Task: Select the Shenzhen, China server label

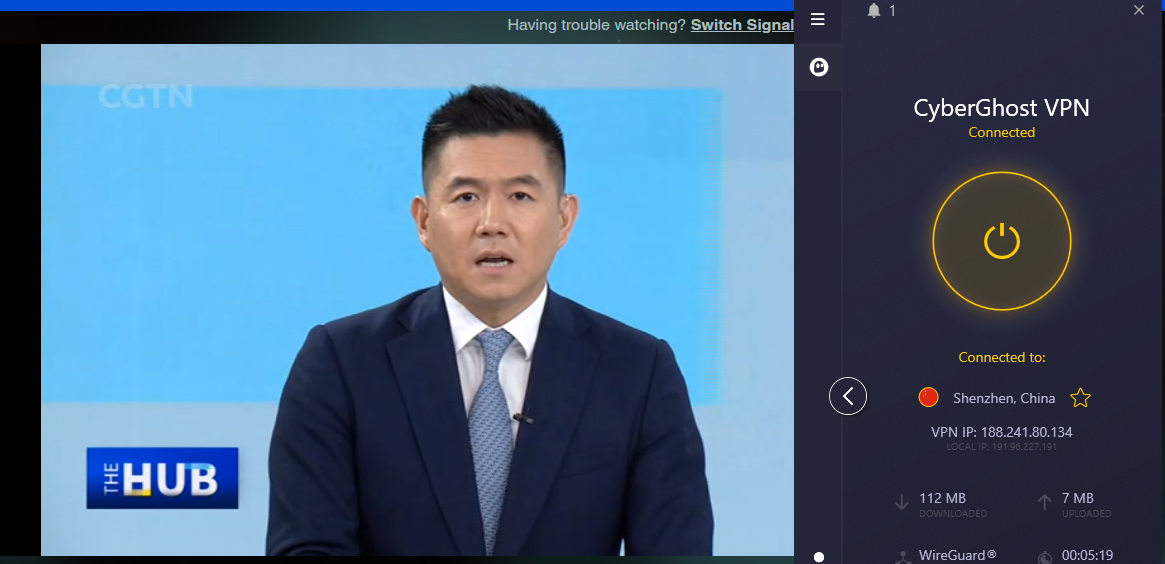Action: 1004,398
